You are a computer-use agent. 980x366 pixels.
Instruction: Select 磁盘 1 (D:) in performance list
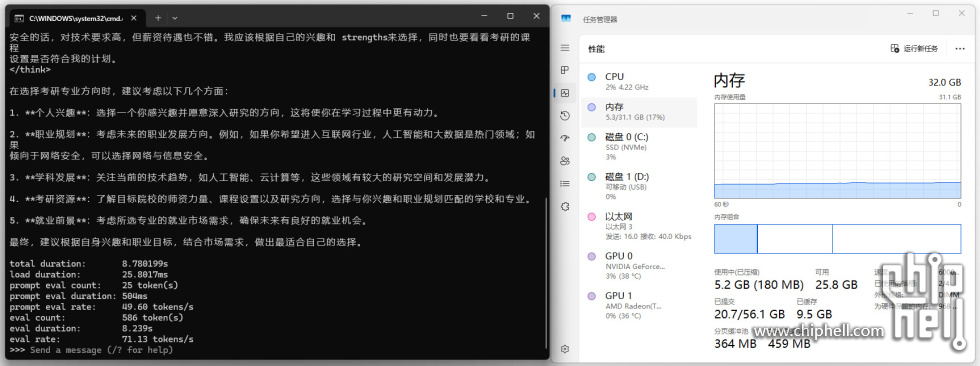coord(639,186)
